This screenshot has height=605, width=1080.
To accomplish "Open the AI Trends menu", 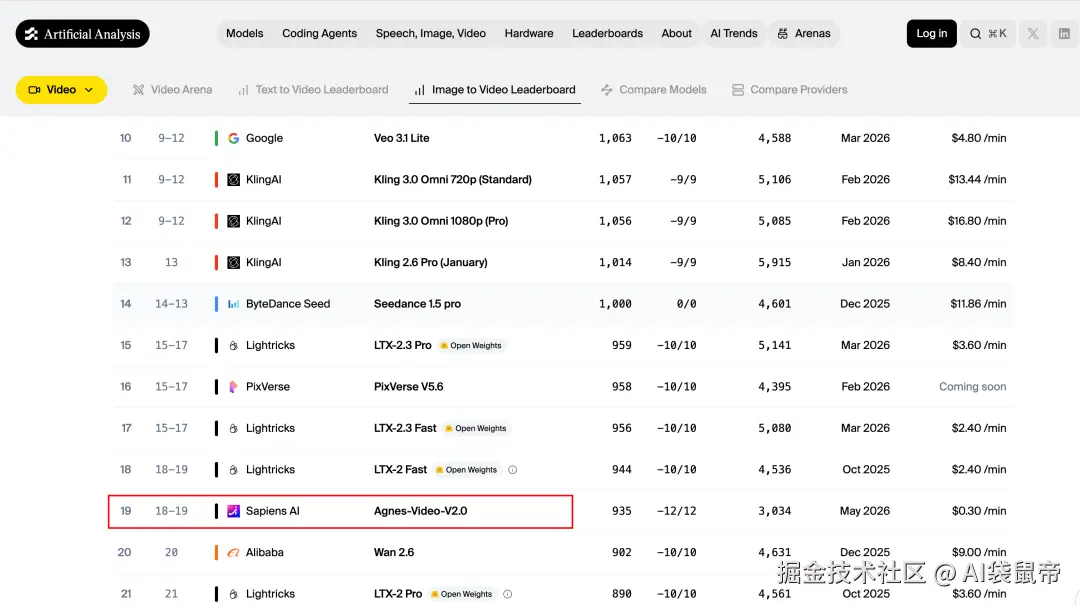I will (734, 34).
